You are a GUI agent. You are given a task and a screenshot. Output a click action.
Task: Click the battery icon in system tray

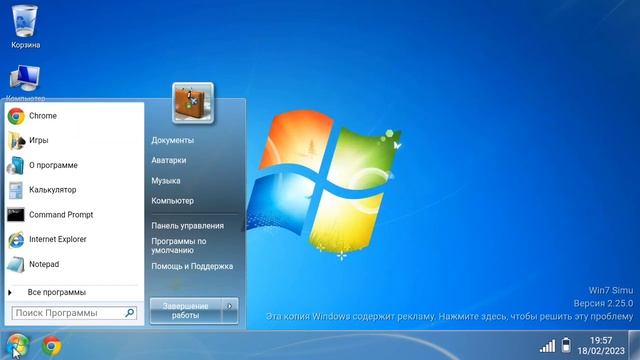click(x=566, y=345)
